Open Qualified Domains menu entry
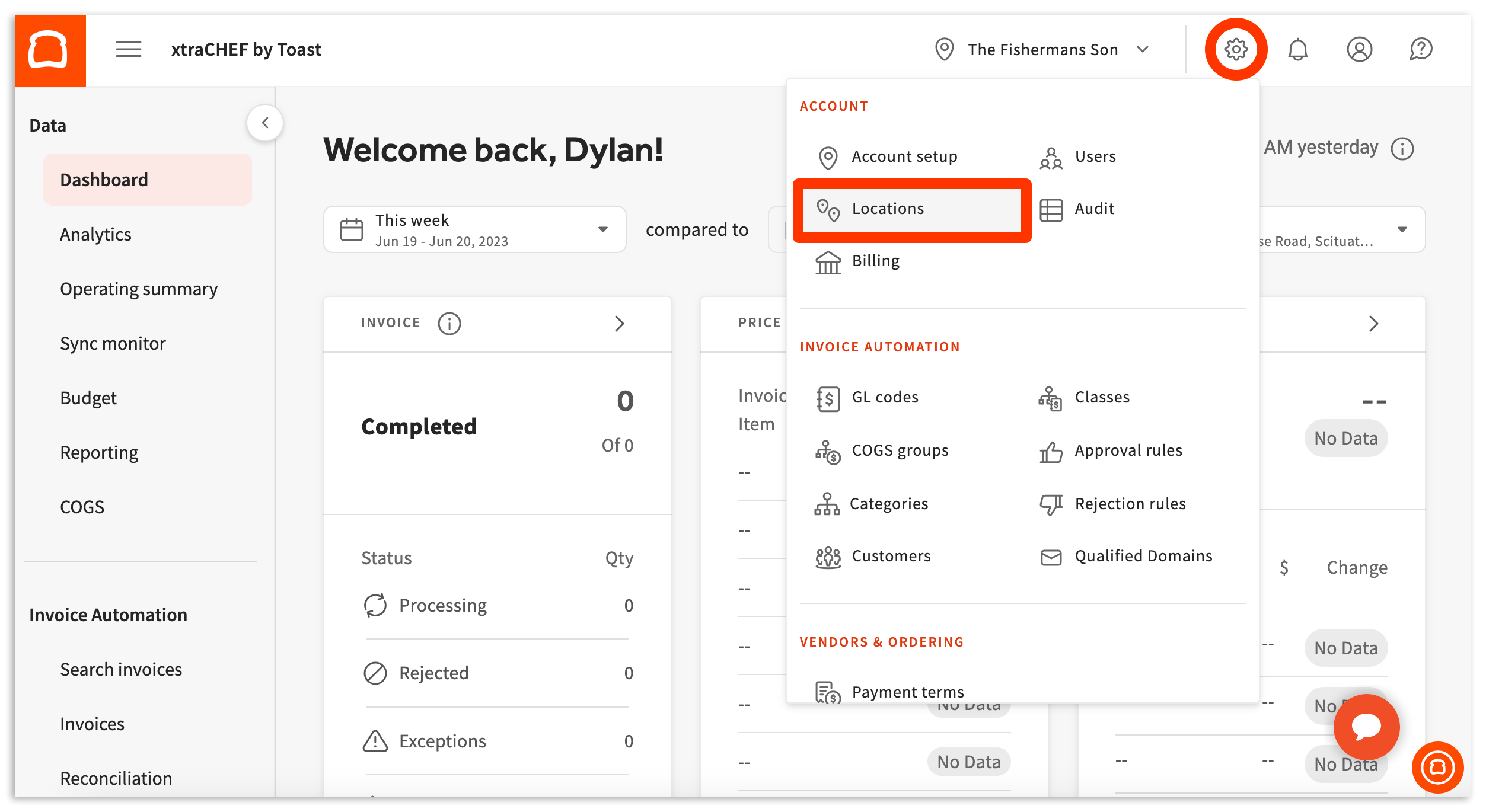Viewport: 1486px width, 812px height. [1143, 556]
